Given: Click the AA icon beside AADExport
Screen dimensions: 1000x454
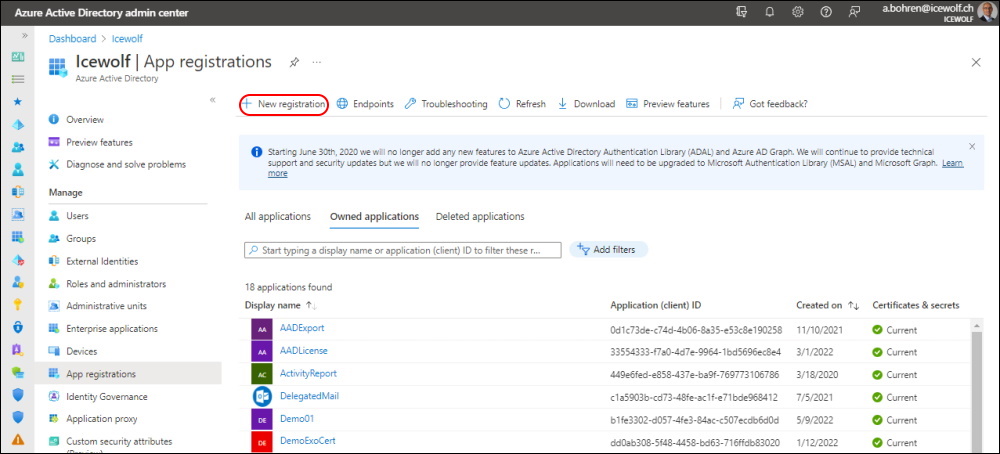Looking at the screenshot, I should coord(262,329).
